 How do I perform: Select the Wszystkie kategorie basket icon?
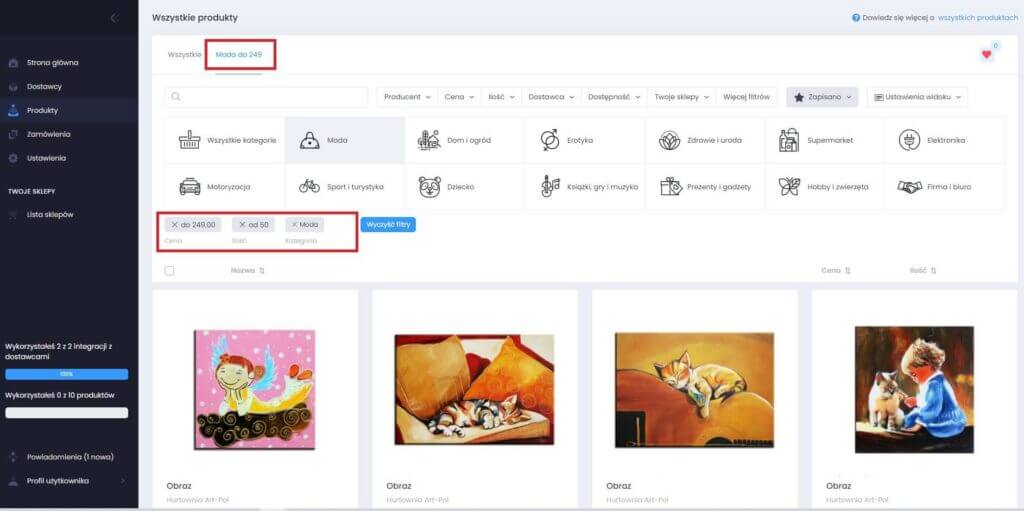pos(189,140)
